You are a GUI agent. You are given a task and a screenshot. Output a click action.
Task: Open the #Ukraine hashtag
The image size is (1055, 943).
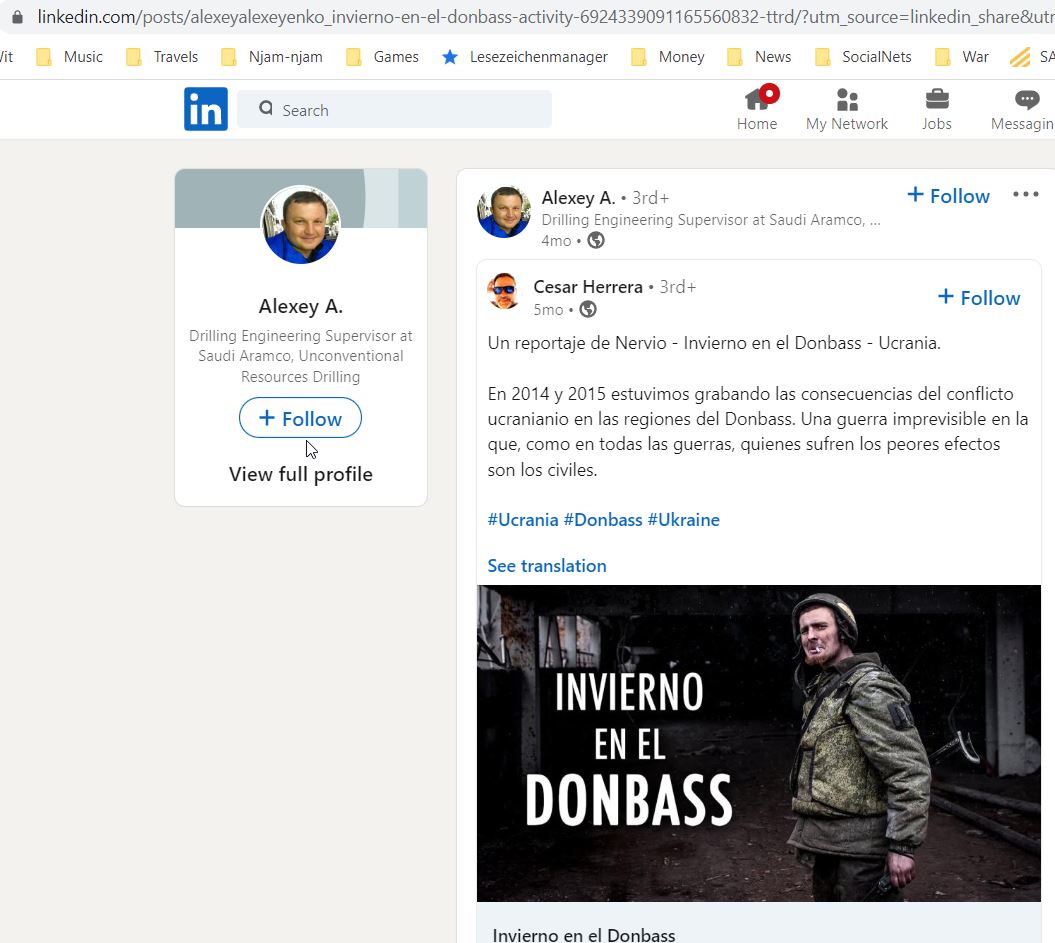tap(684, 520)
